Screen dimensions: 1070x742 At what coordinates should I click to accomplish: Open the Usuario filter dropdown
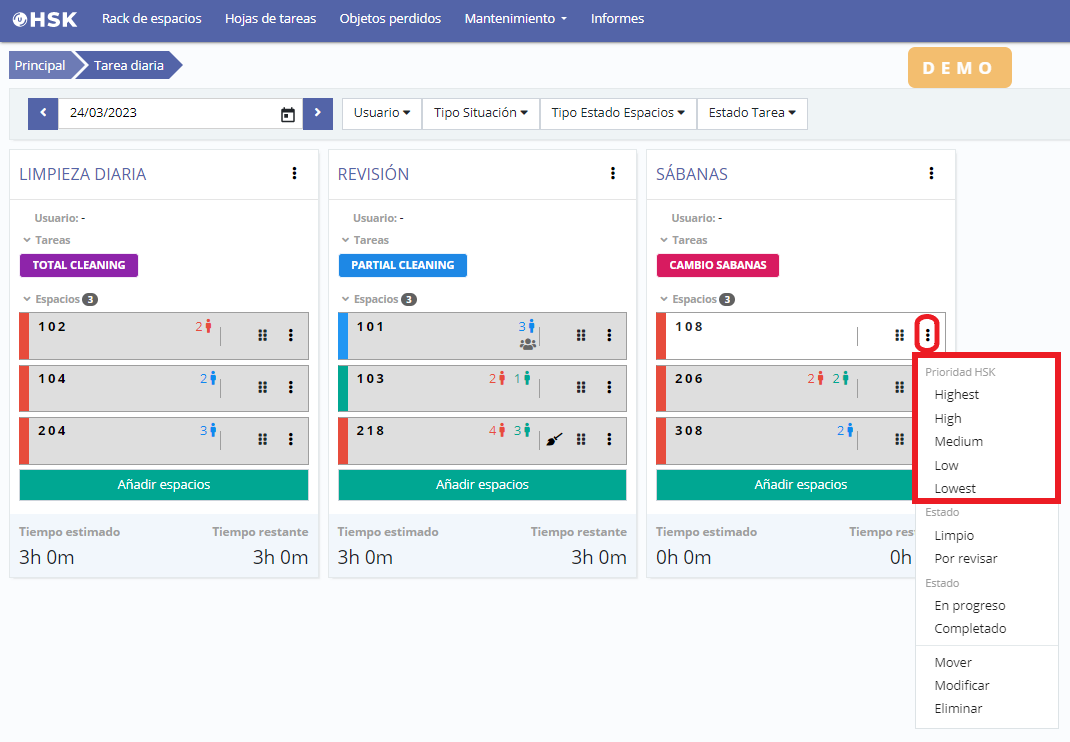[382, 113]
